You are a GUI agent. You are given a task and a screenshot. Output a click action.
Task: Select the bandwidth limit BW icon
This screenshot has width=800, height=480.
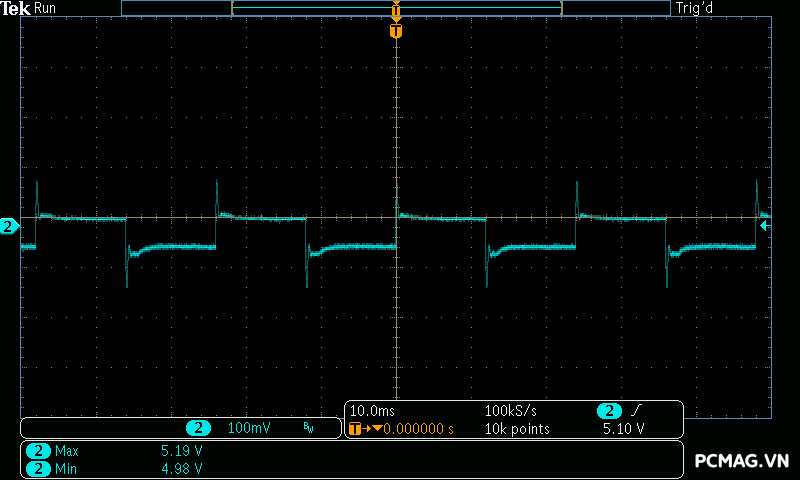click(x=308, y=428)
